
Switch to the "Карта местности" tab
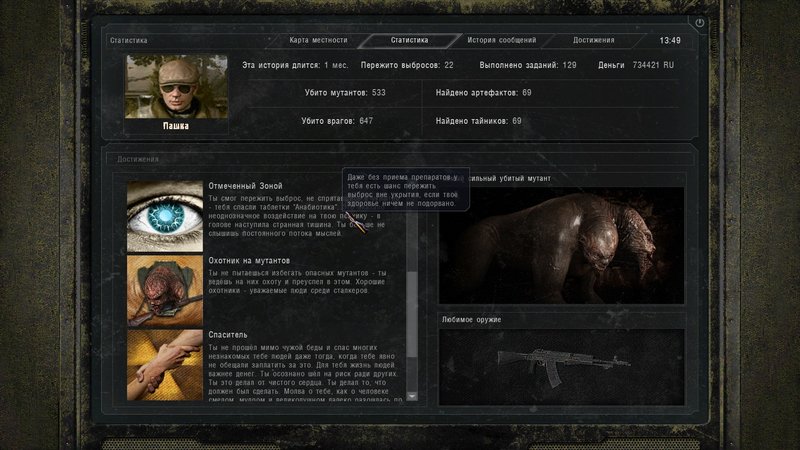click(318, 40)
